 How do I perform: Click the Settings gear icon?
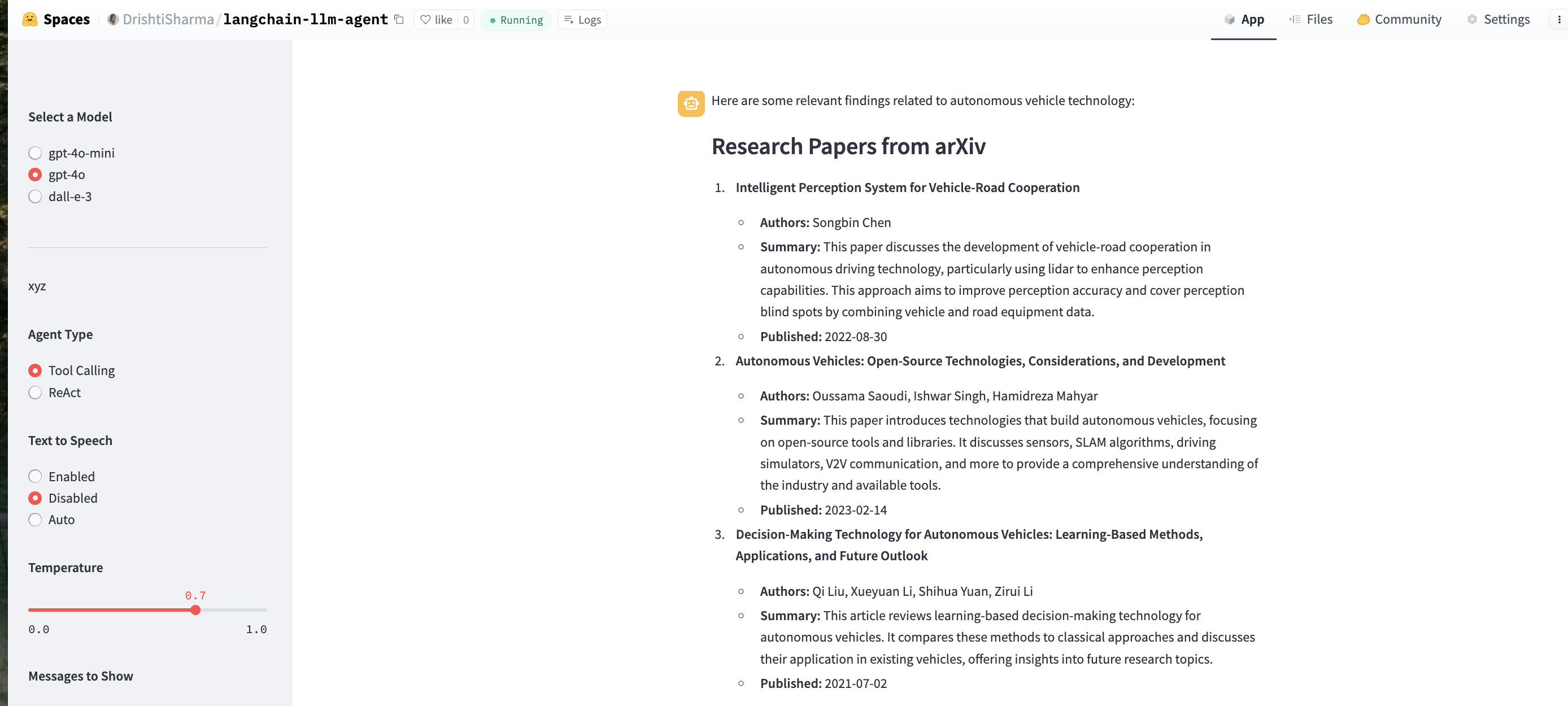click(x=1472, y=19)
